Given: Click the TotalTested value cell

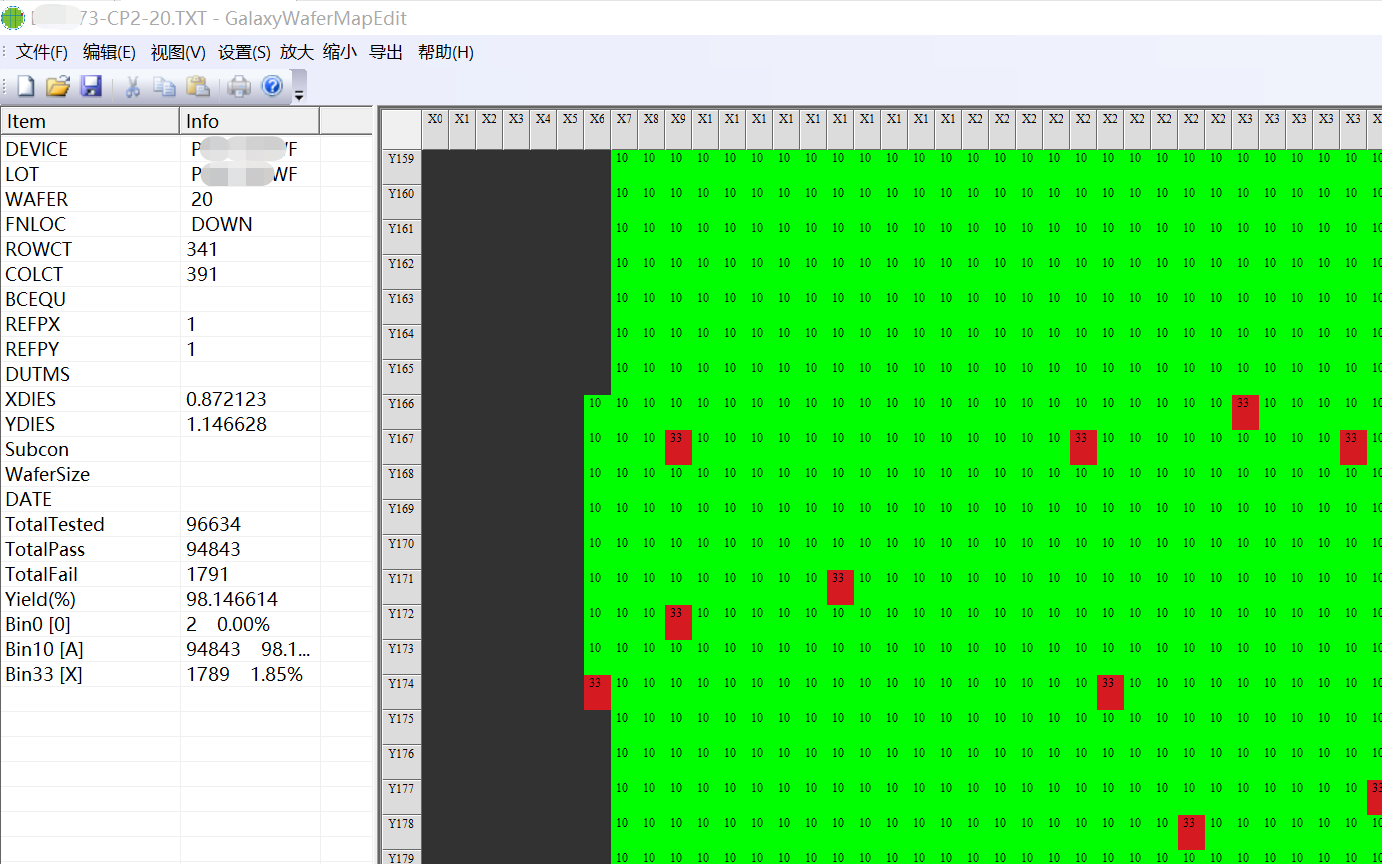Looking at the screenshot, I should tap(225, 524).
